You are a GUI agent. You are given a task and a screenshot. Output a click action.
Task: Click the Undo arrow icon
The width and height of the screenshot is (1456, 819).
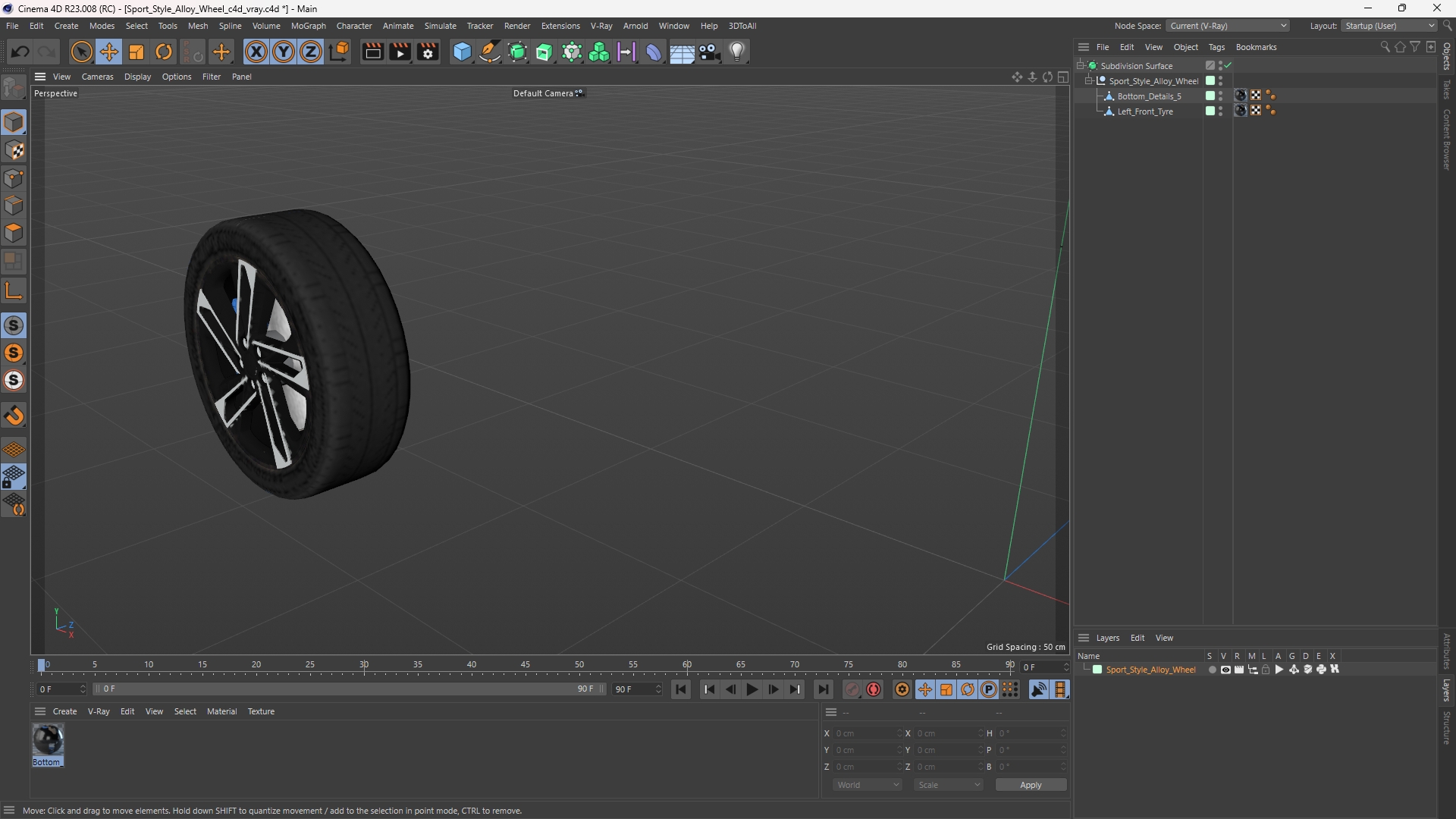(x=20, y=52)
